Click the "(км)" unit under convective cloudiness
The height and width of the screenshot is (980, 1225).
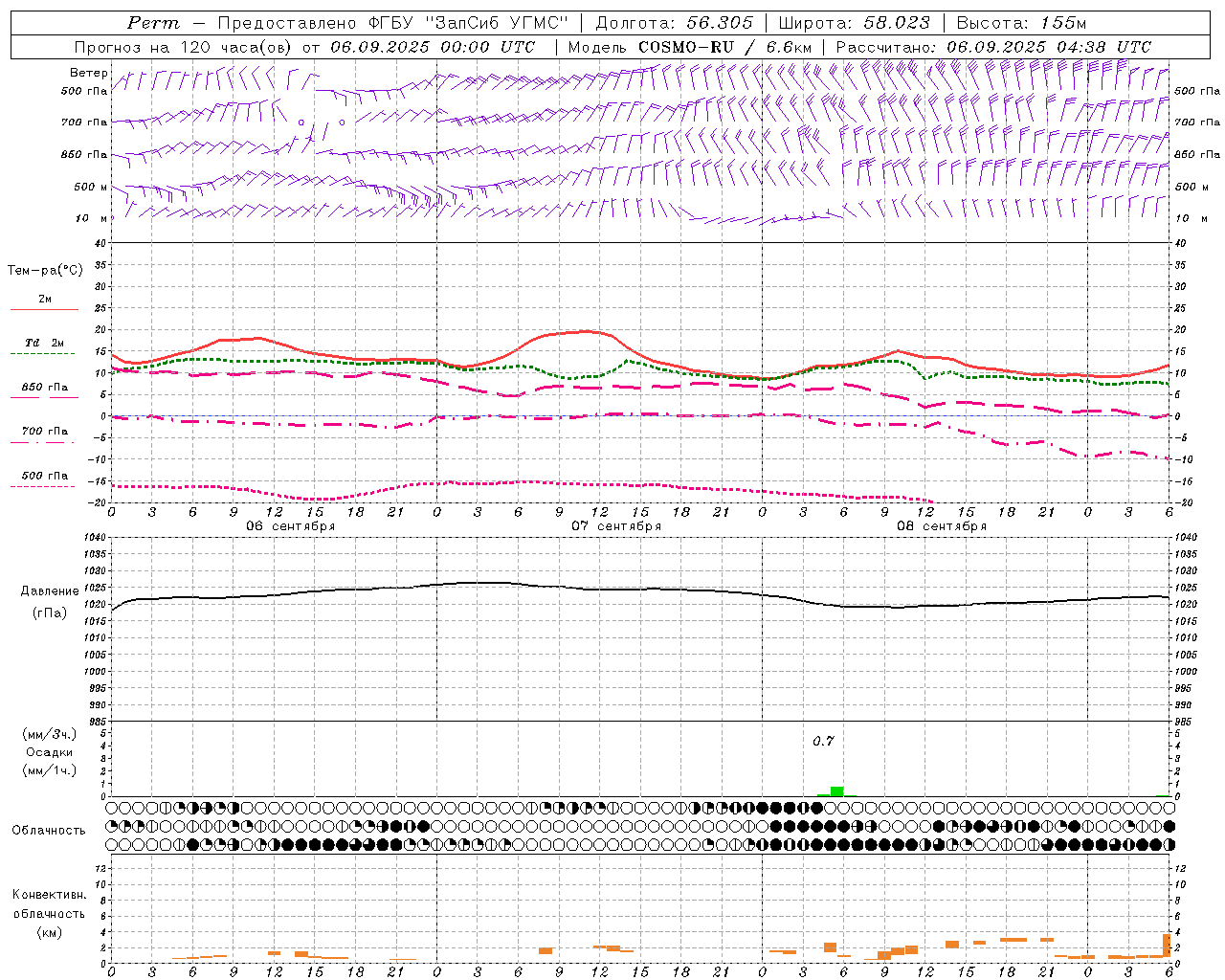pos(50,932)
